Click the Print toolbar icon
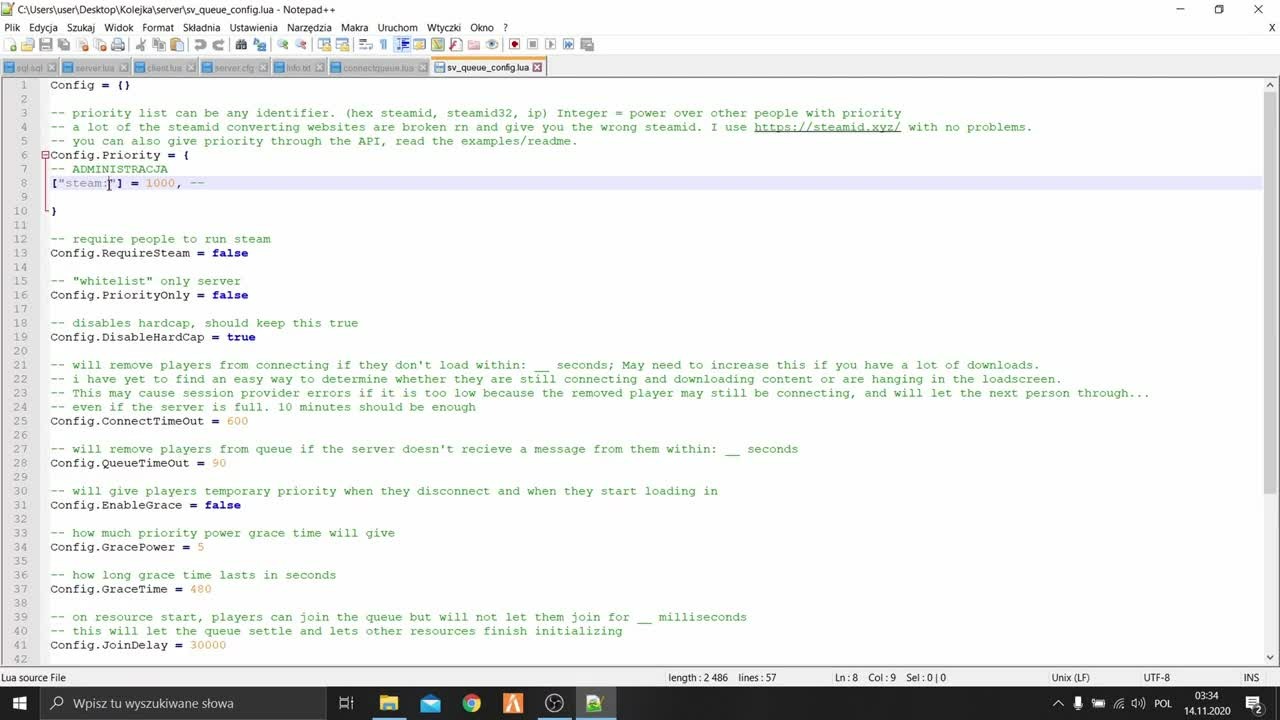The height and width of the screenshot is (720, 1280). coord(118,44)
